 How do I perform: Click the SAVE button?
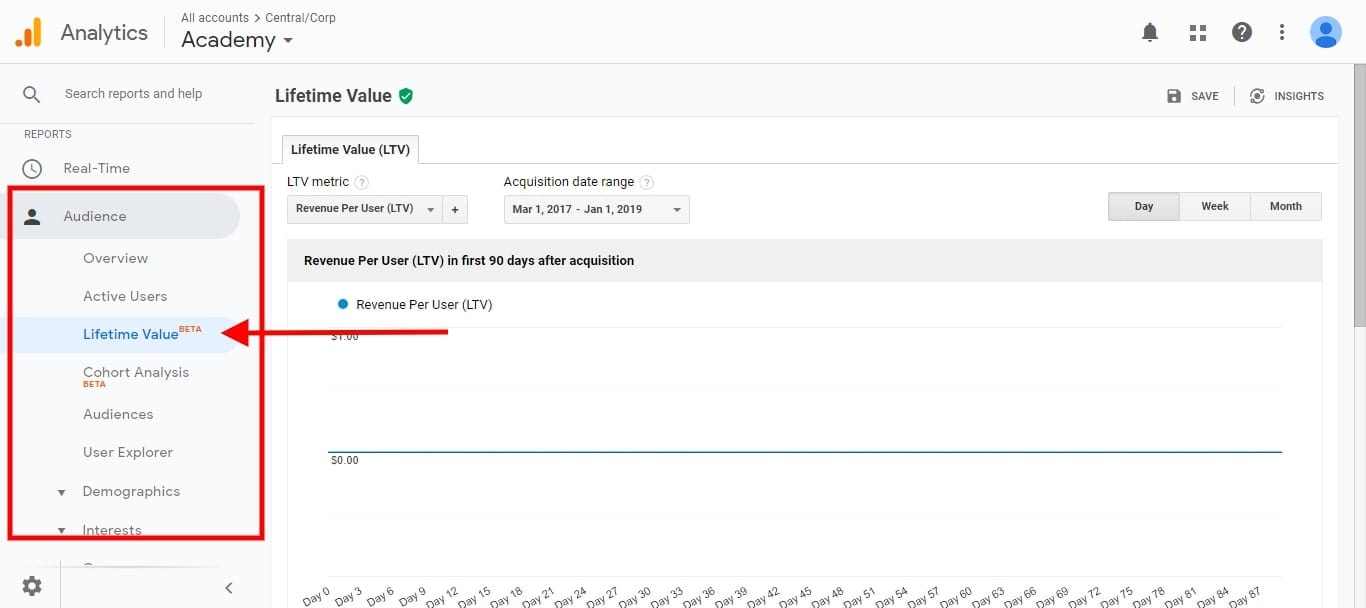[x=1192, y=96]
